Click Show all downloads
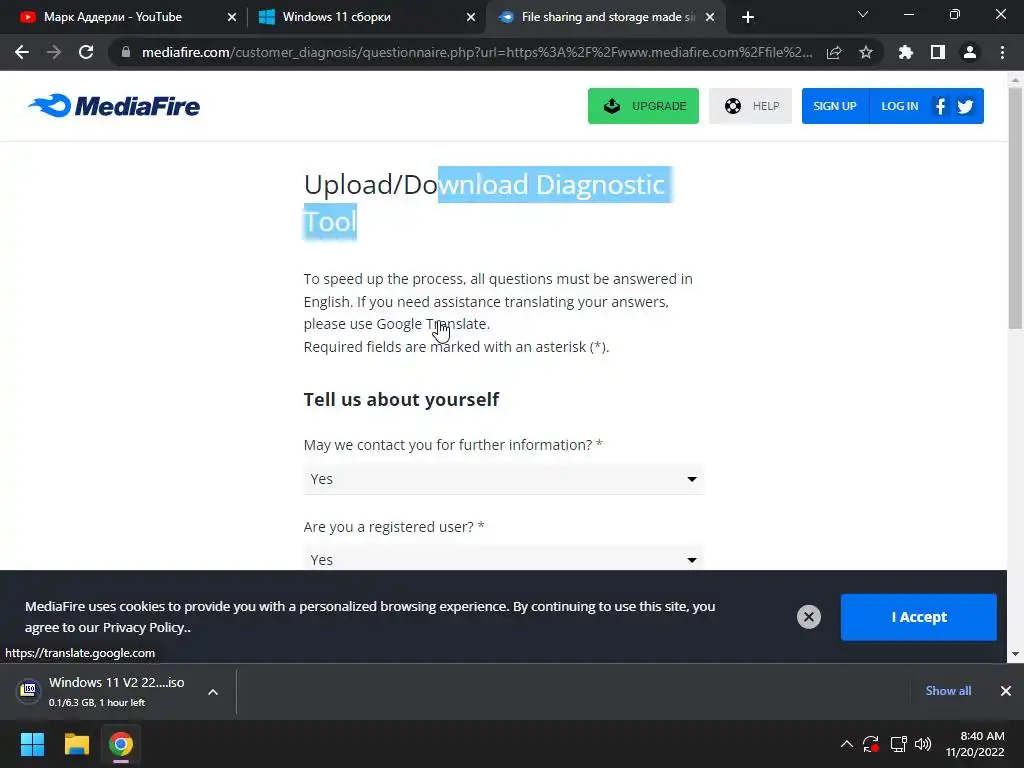The image size is (1024, 768). pos(948,691)
